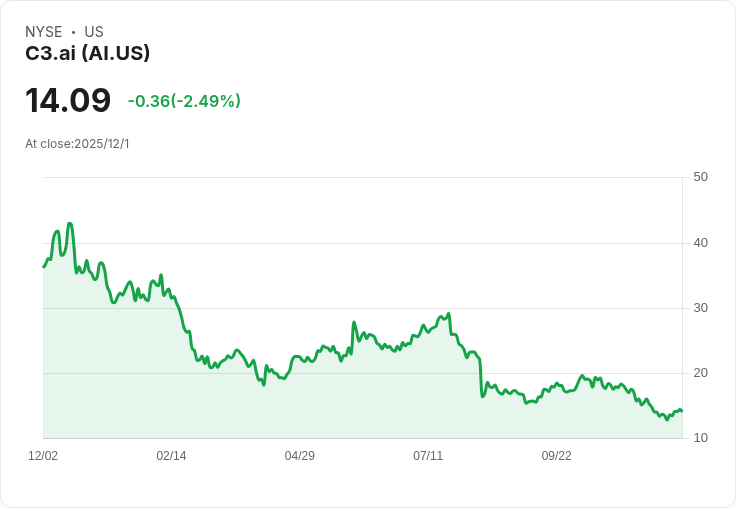Image resolution: width=736 pixels, height=508 pixels.
Task: Click the July price peak near 07/11
Action: click(449, 314)
